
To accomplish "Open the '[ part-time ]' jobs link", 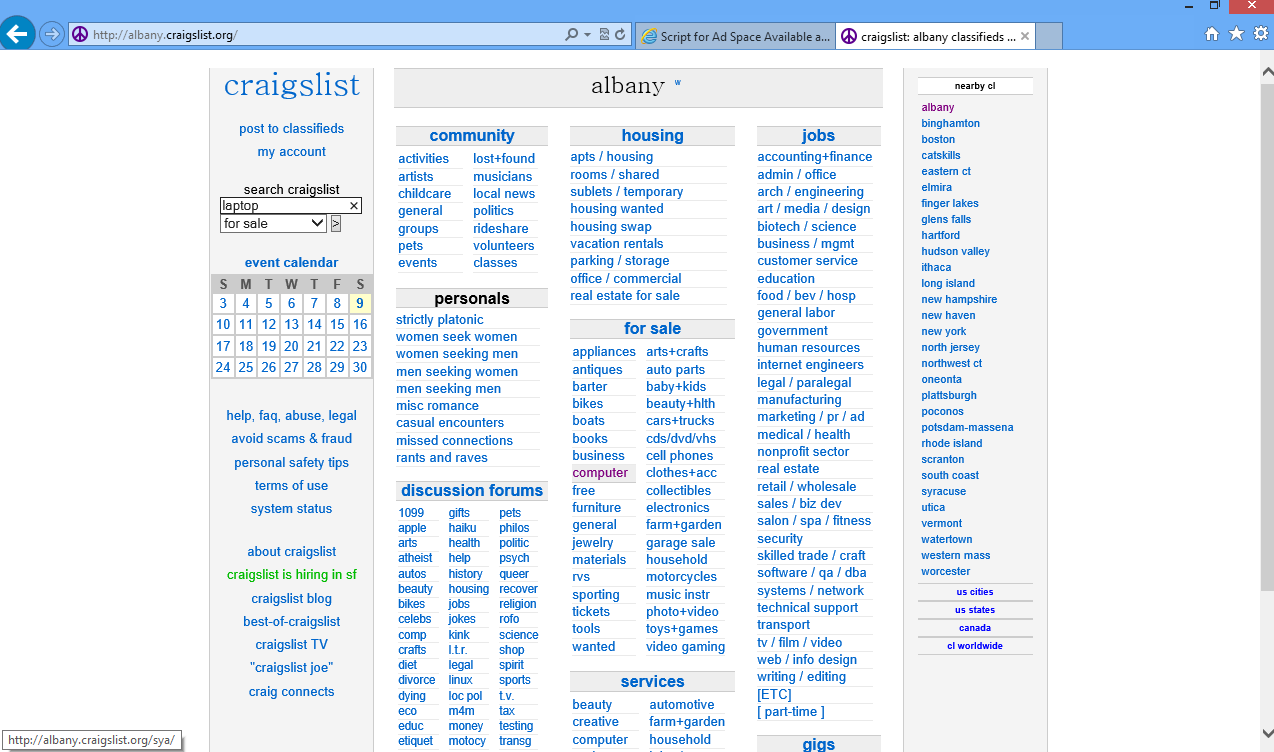I will (x=790, y=712).
